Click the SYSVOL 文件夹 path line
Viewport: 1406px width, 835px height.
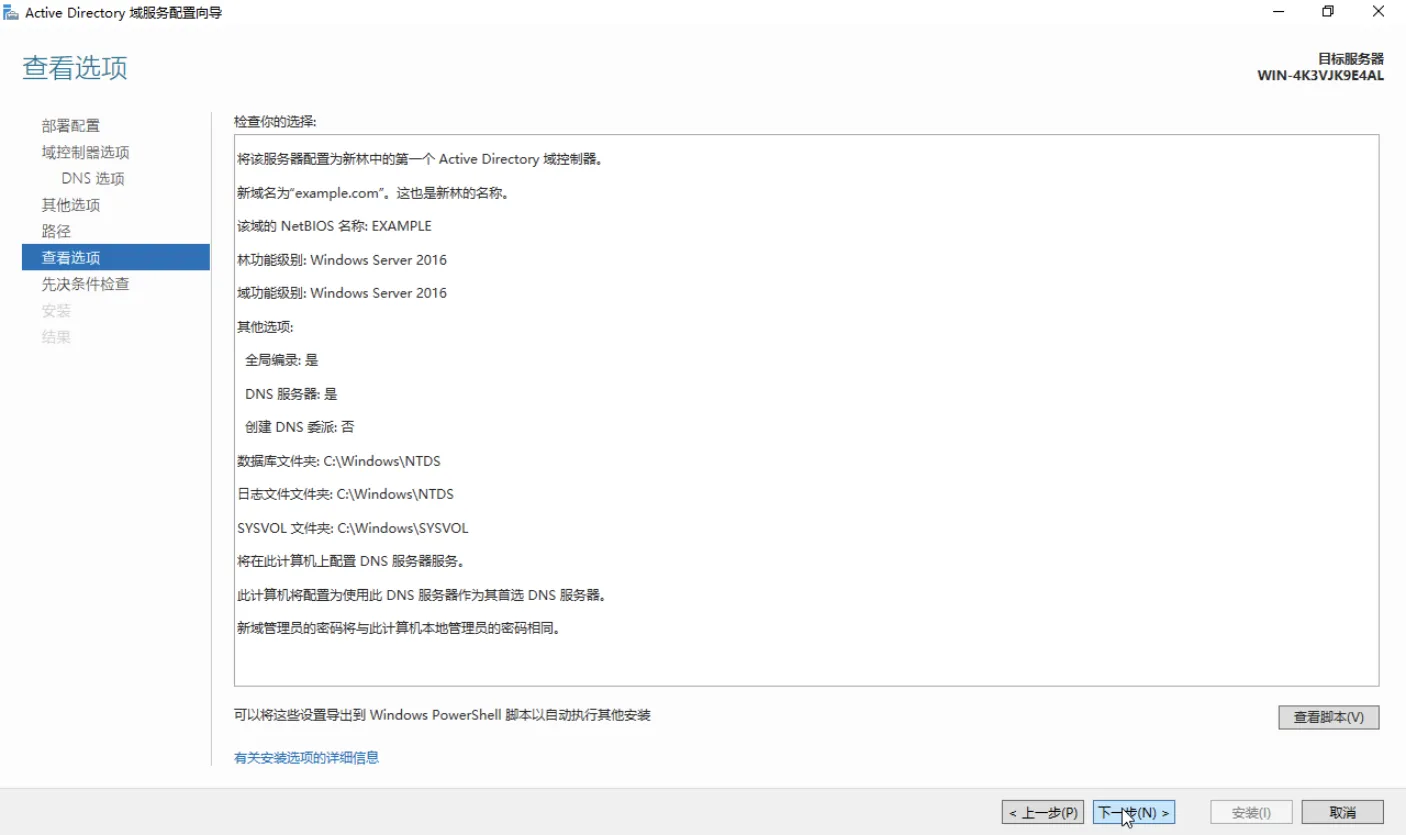click(352, 528)
